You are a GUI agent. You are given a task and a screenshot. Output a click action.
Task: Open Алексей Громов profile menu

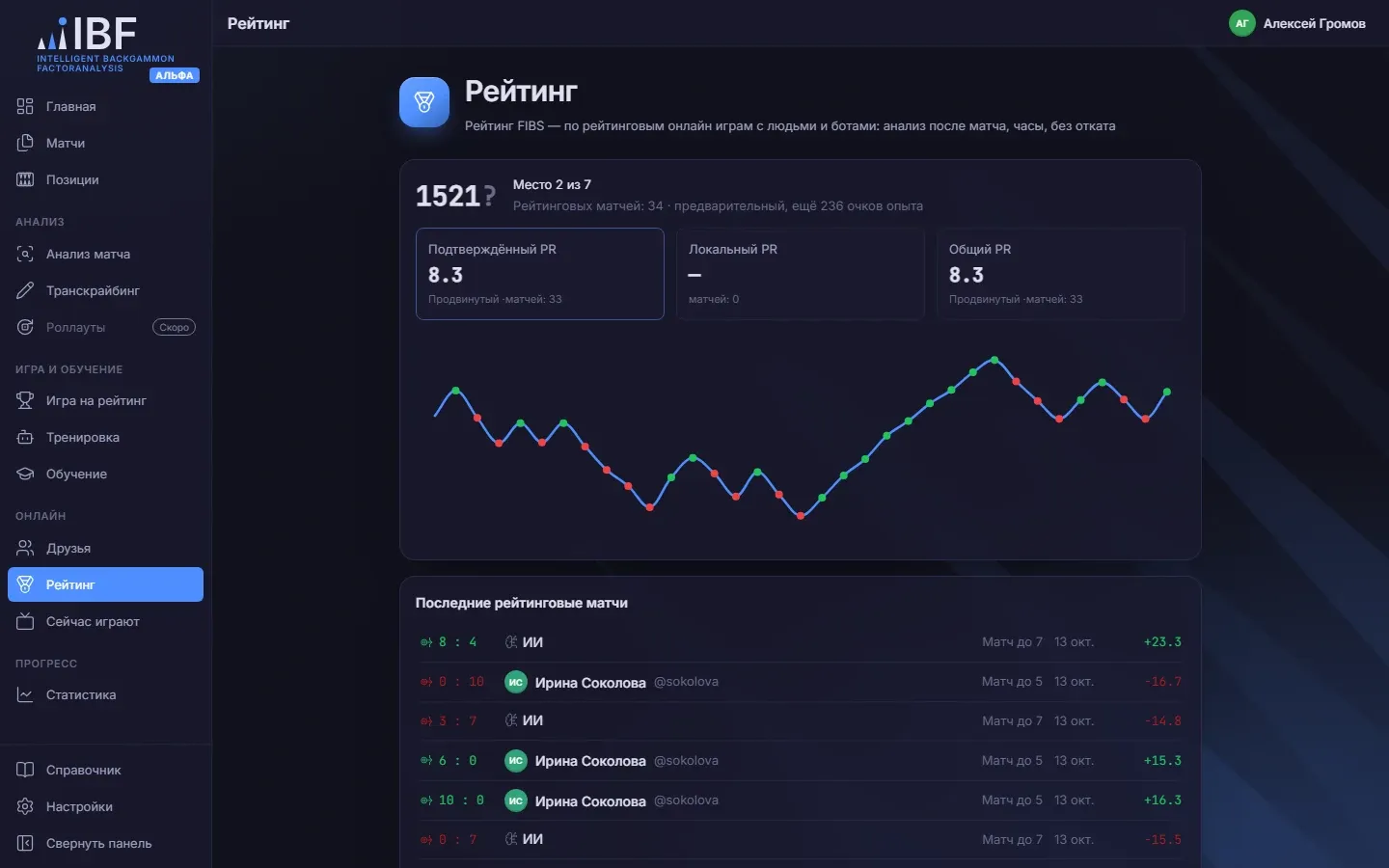1297,23
